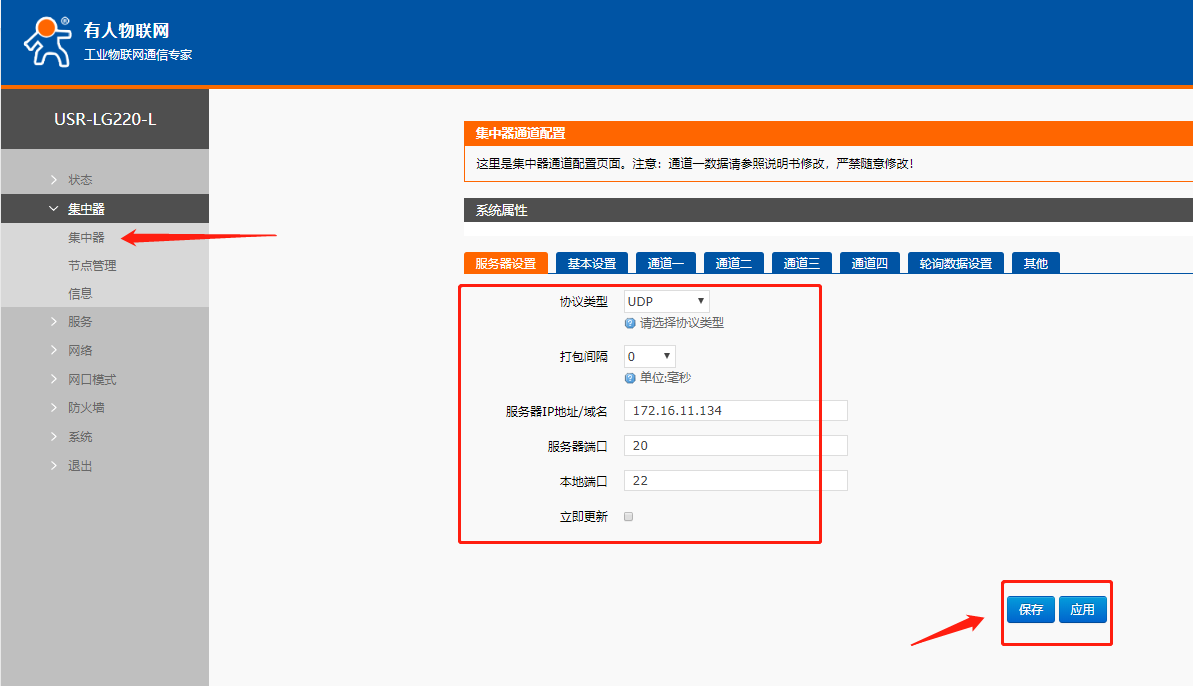Expand the 网络 sidebar menu
Screen dimensions: 1193x686
[80, 351]
